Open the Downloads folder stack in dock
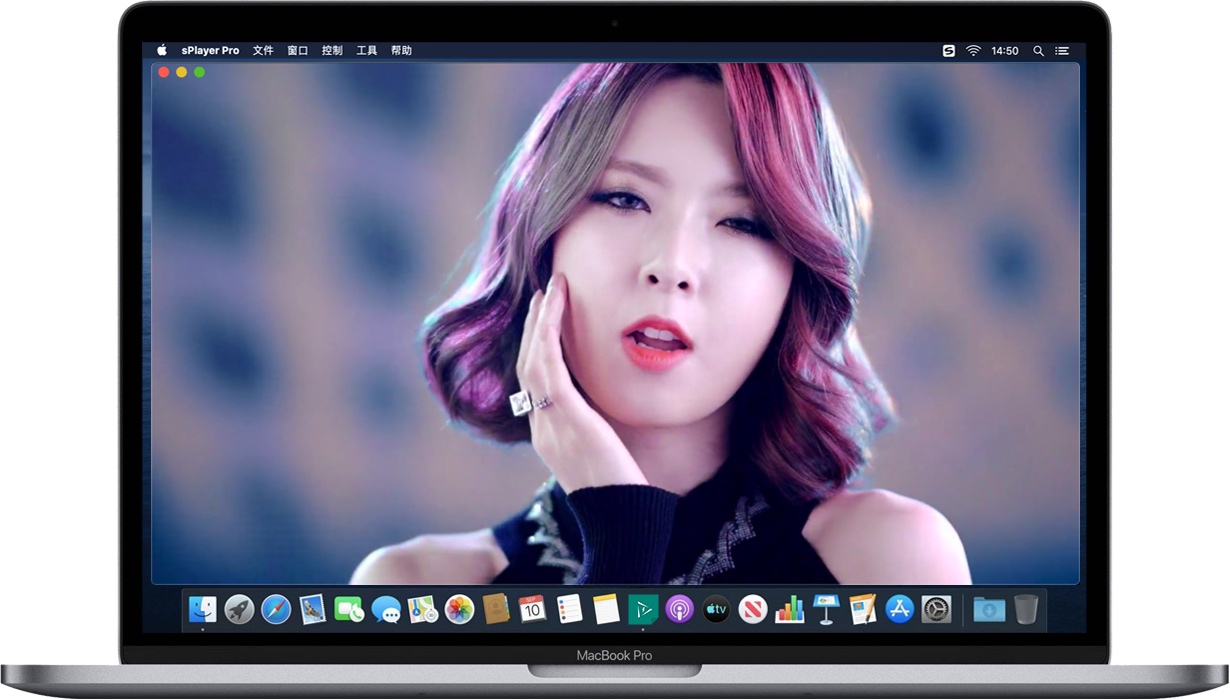 tap(988, 608)
